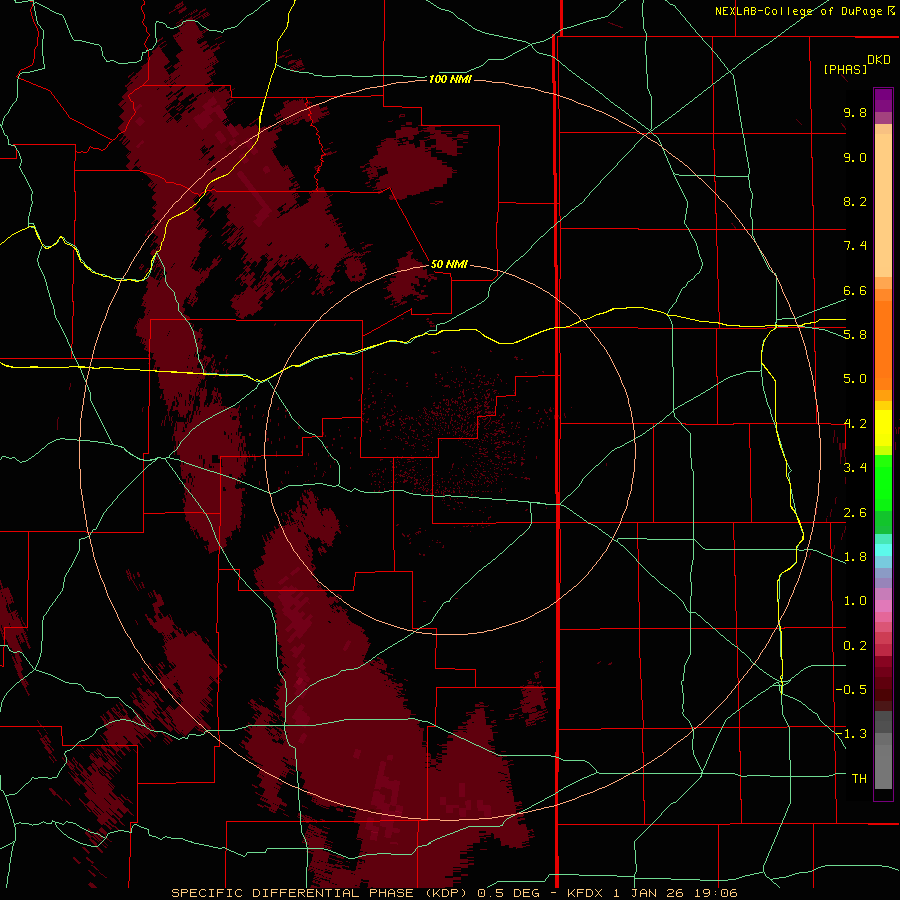This screenshot has width=900, height=900.
Task: Pick the cyan color bar segment
Action: (x=883, y=550)
